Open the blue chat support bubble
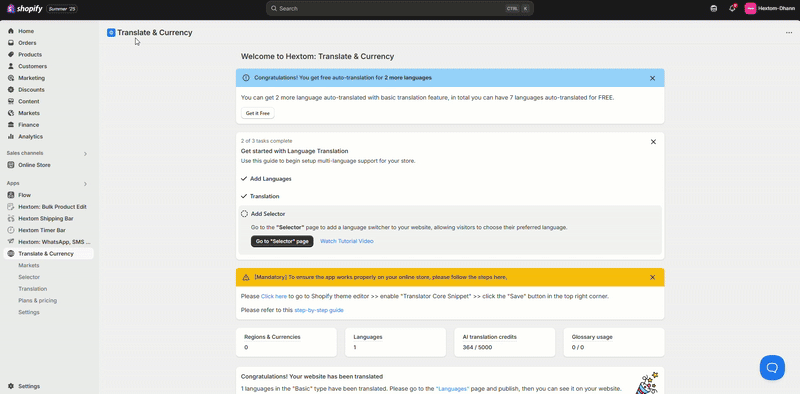800x394 pixels. coord(772,367)
